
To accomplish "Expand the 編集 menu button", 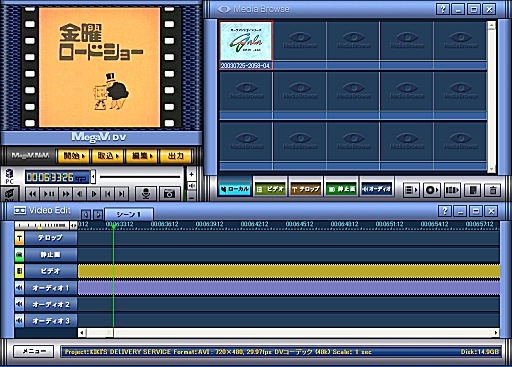I will point(142,156).
